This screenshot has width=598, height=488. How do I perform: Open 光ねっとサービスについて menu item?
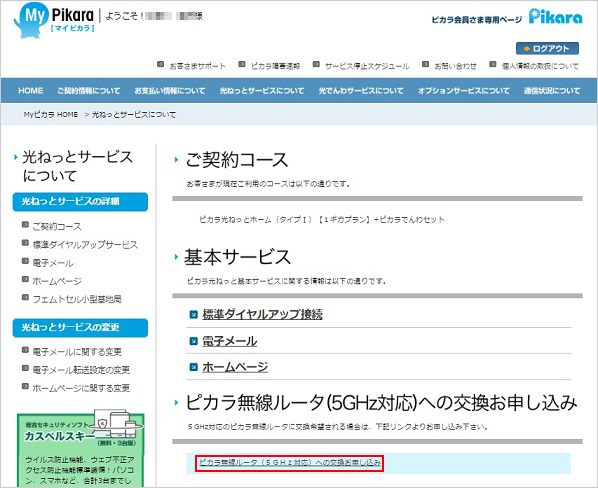tap(262, 91)
